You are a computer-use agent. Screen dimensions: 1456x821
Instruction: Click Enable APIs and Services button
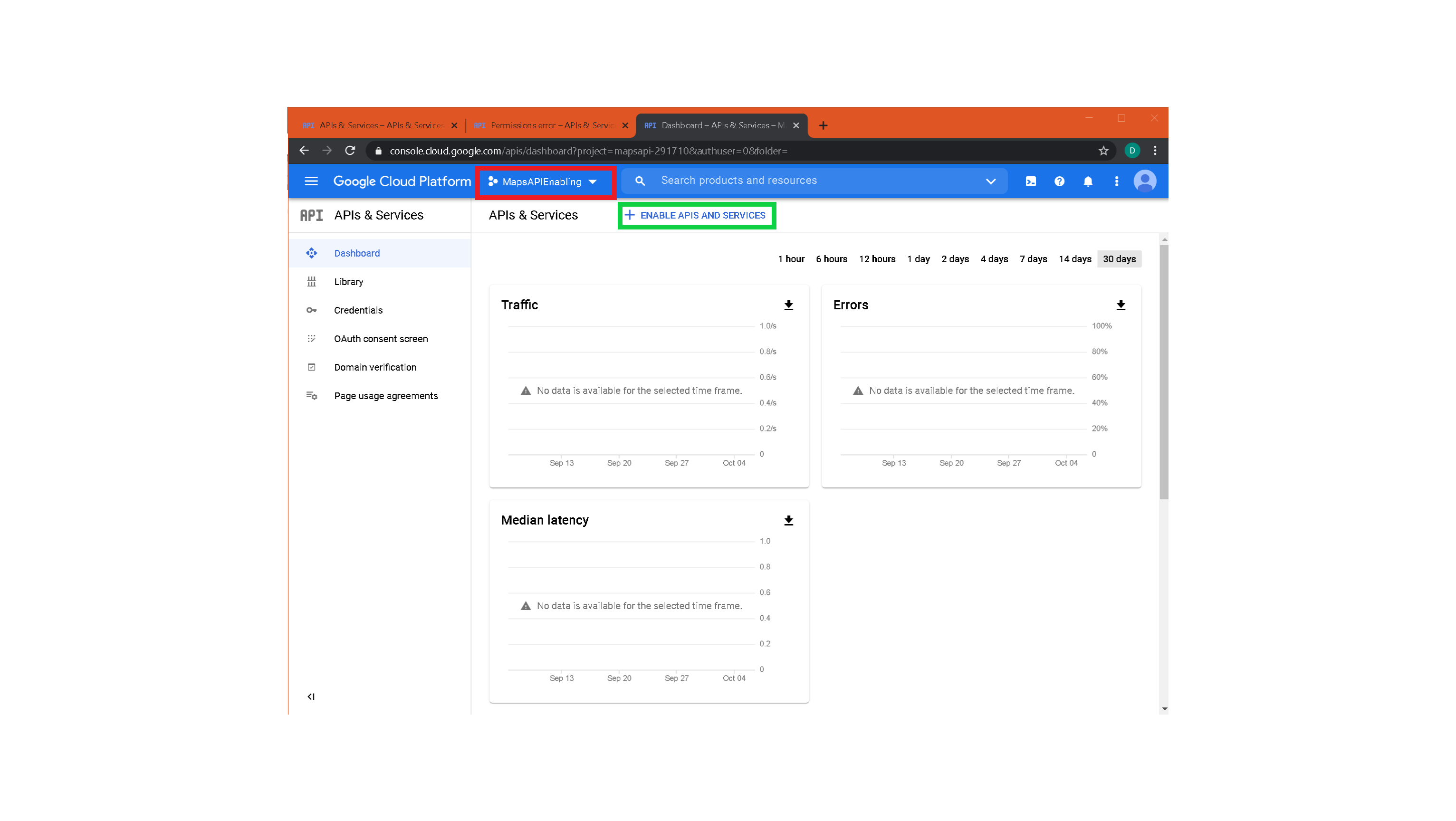click(x=695, y=215)
